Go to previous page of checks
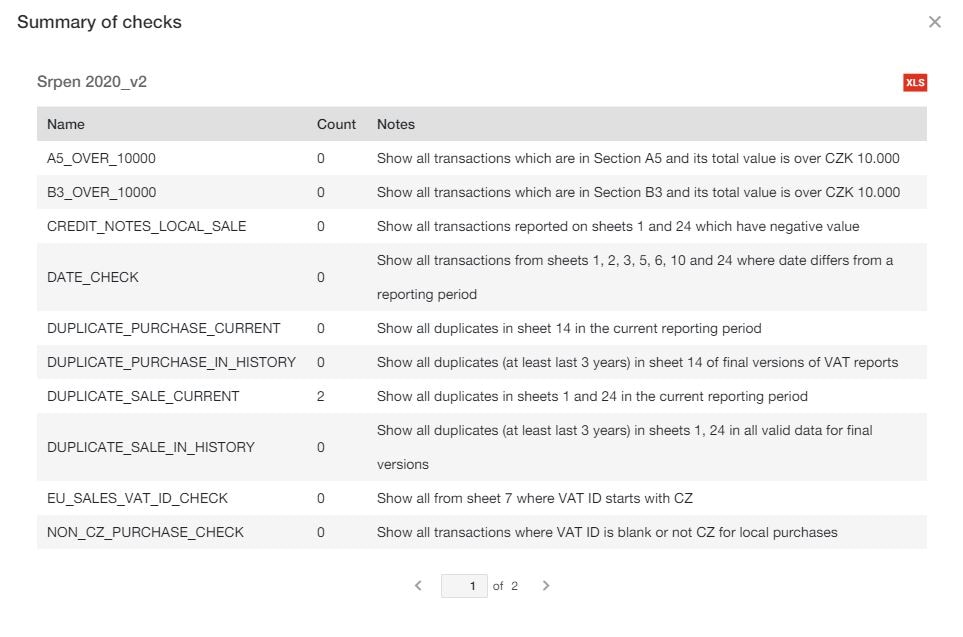Image resolution: width=963 pixels, height=637 pixels. [418, 586]
